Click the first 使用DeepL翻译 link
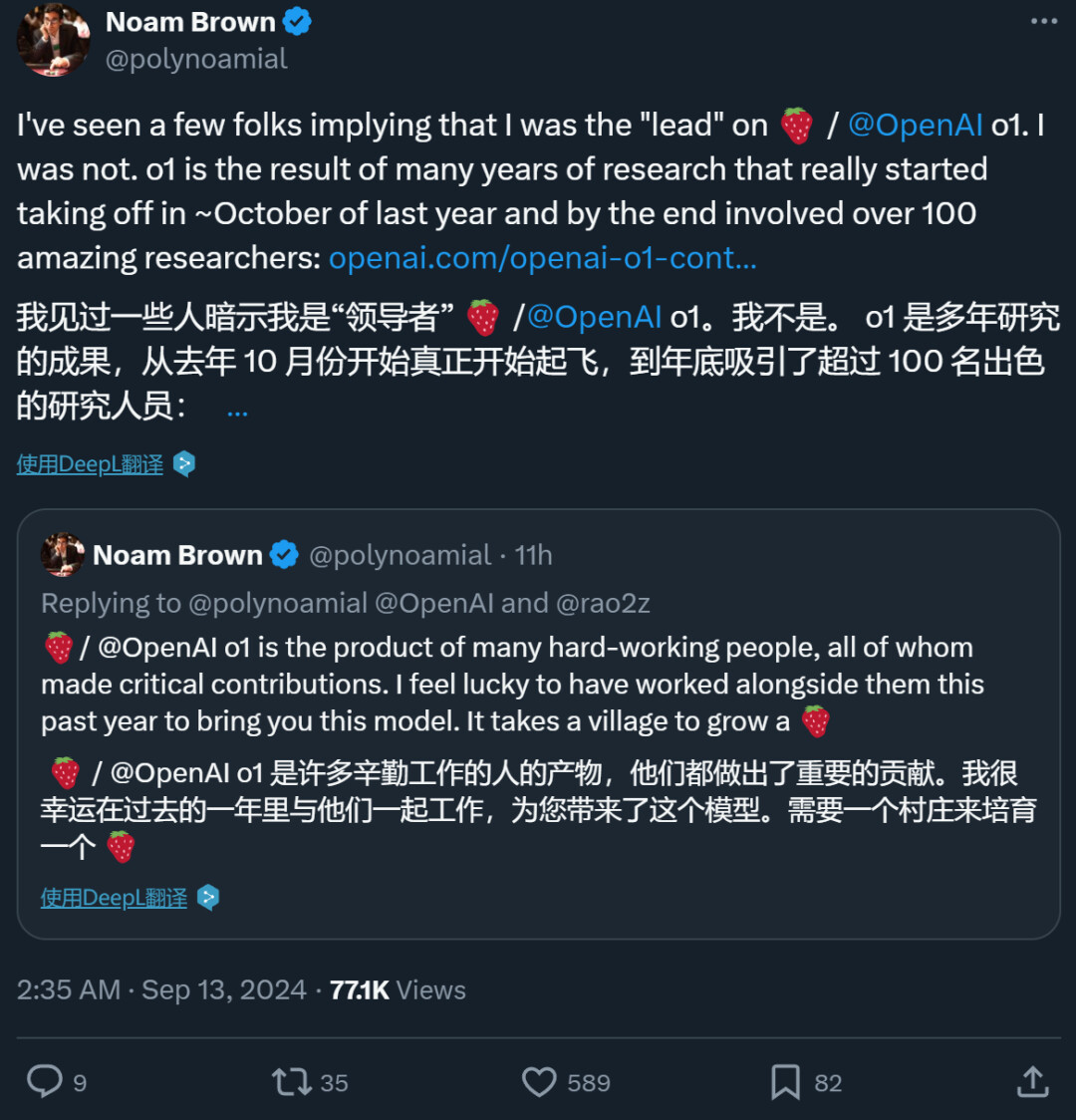 click(90, 464)
